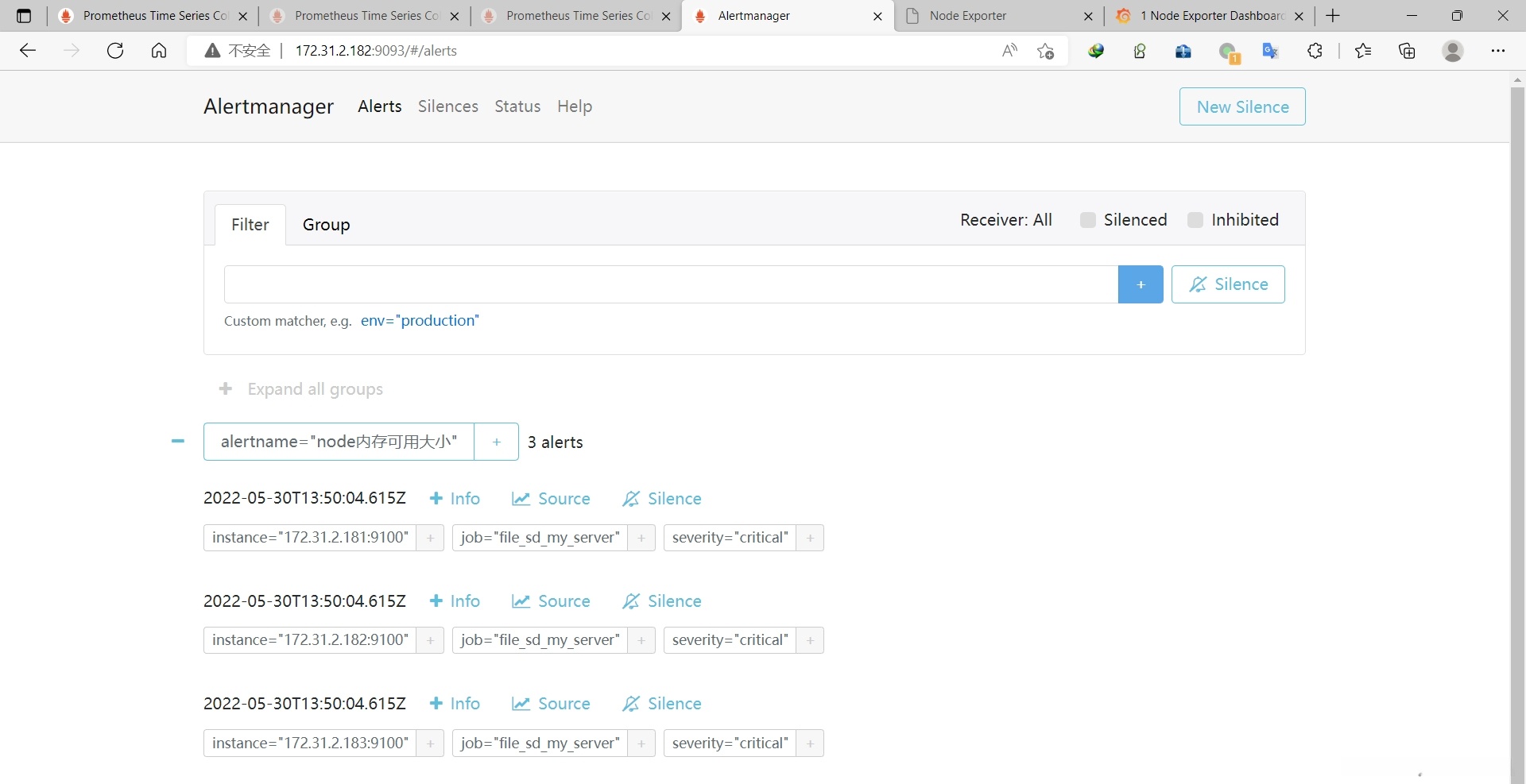The width and height of the screenshot is (1526, 784).
Task: Click the alertname="node内存可用大小" group label
Action: pos(339,442)
